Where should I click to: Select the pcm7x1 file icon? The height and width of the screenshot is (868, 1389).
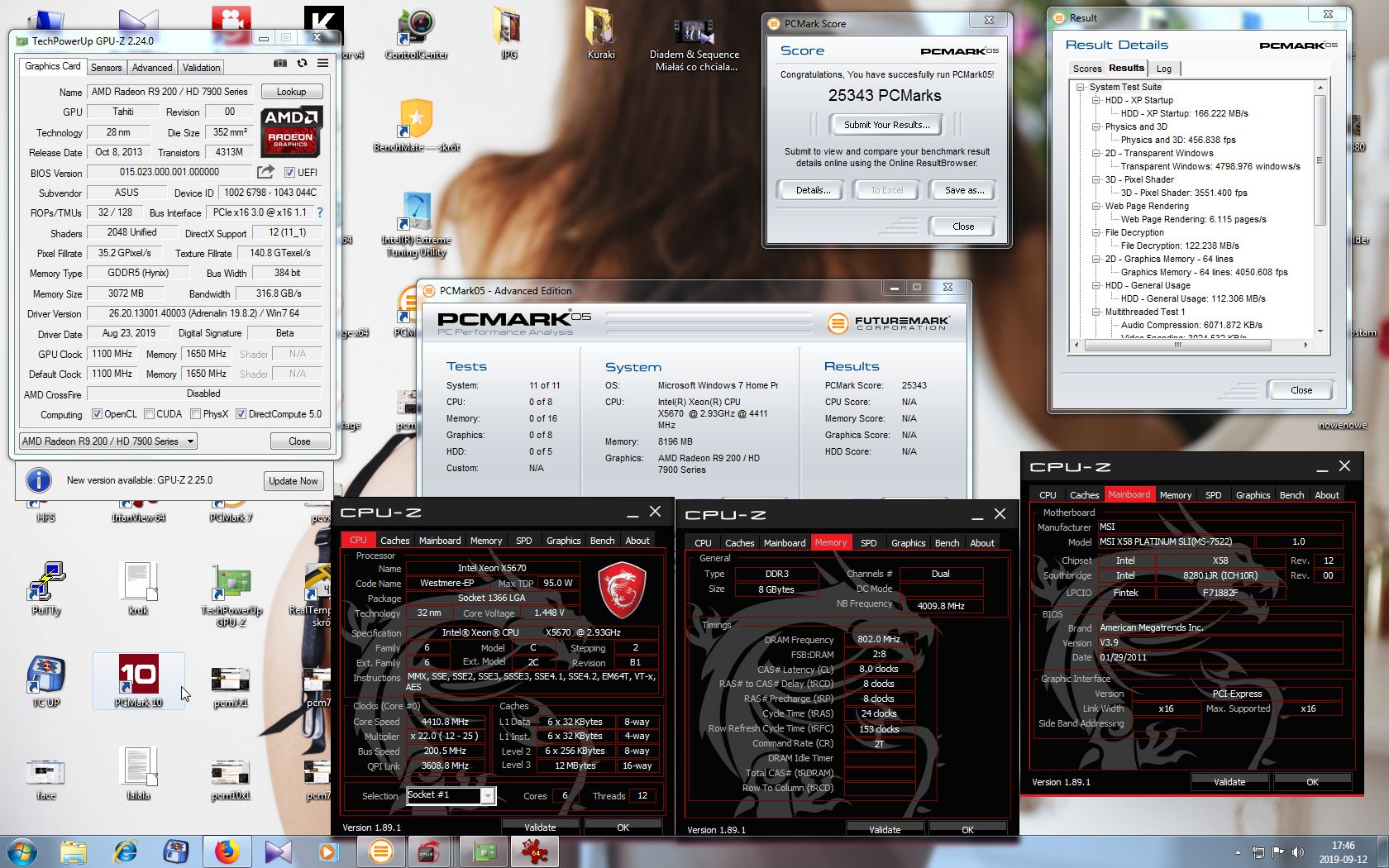[x=231, y=686]
